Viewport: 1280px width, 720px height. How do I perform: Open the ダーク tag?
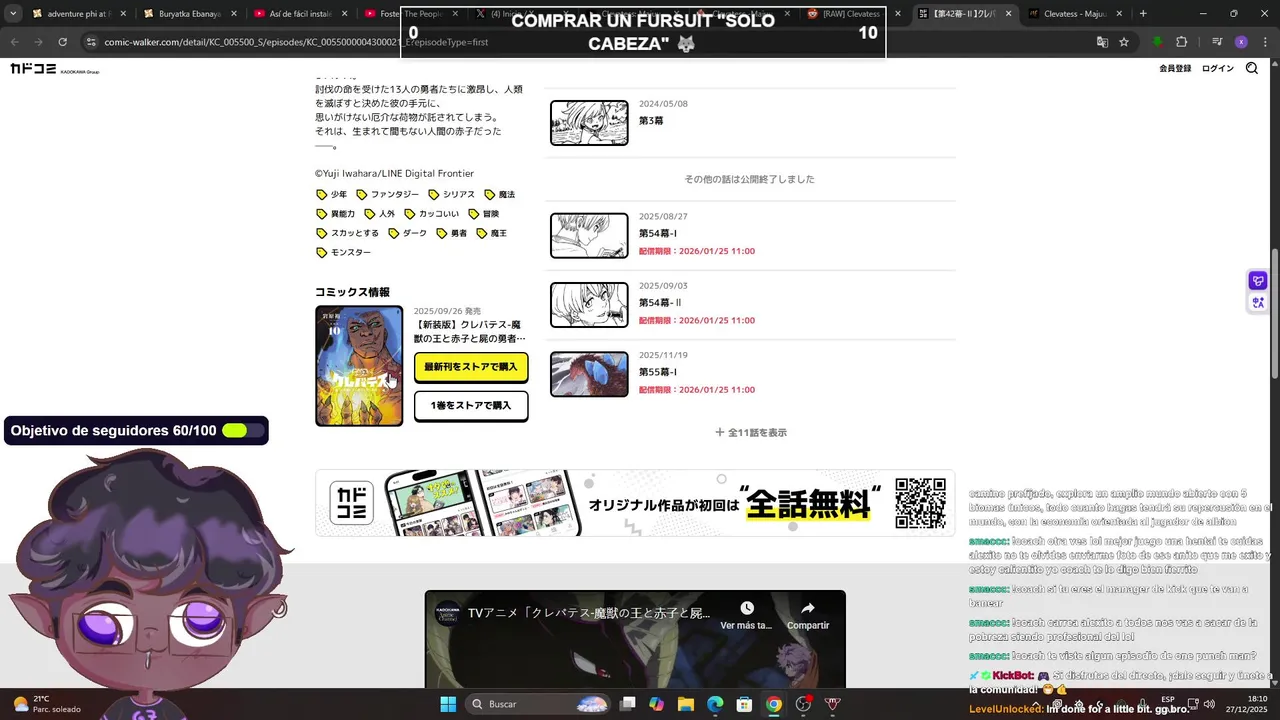pyautogui.click(x=408, y=233)
